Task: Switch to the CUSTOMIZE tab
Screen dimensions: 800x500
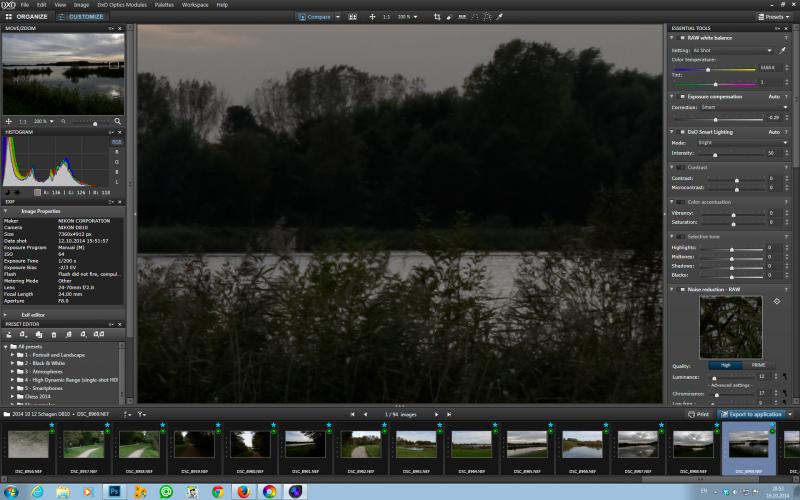Action: 81,17
